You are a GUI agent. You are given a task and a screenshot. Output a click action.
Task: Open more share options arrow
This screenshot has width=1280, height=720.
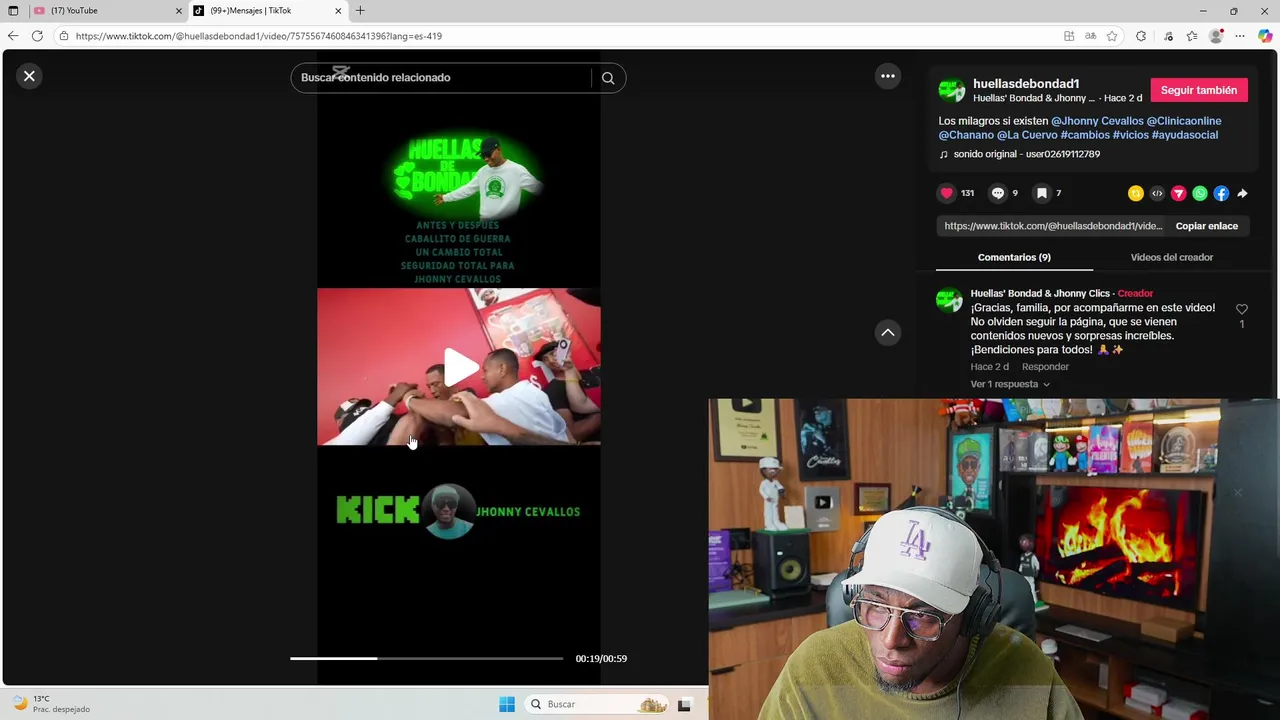click(x=1242, y=193)
